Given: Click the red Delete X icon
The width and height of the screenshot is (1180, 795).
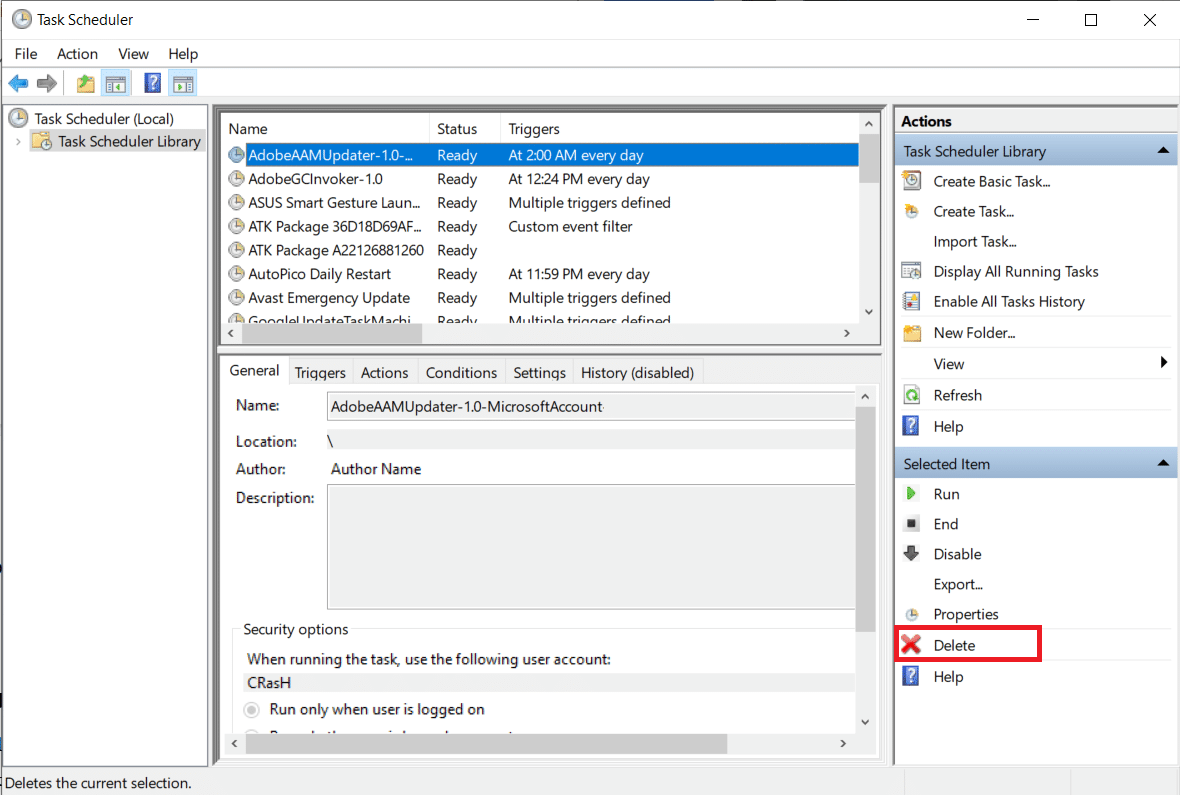Looking at the screenshot, I should [x=911, y=645].
